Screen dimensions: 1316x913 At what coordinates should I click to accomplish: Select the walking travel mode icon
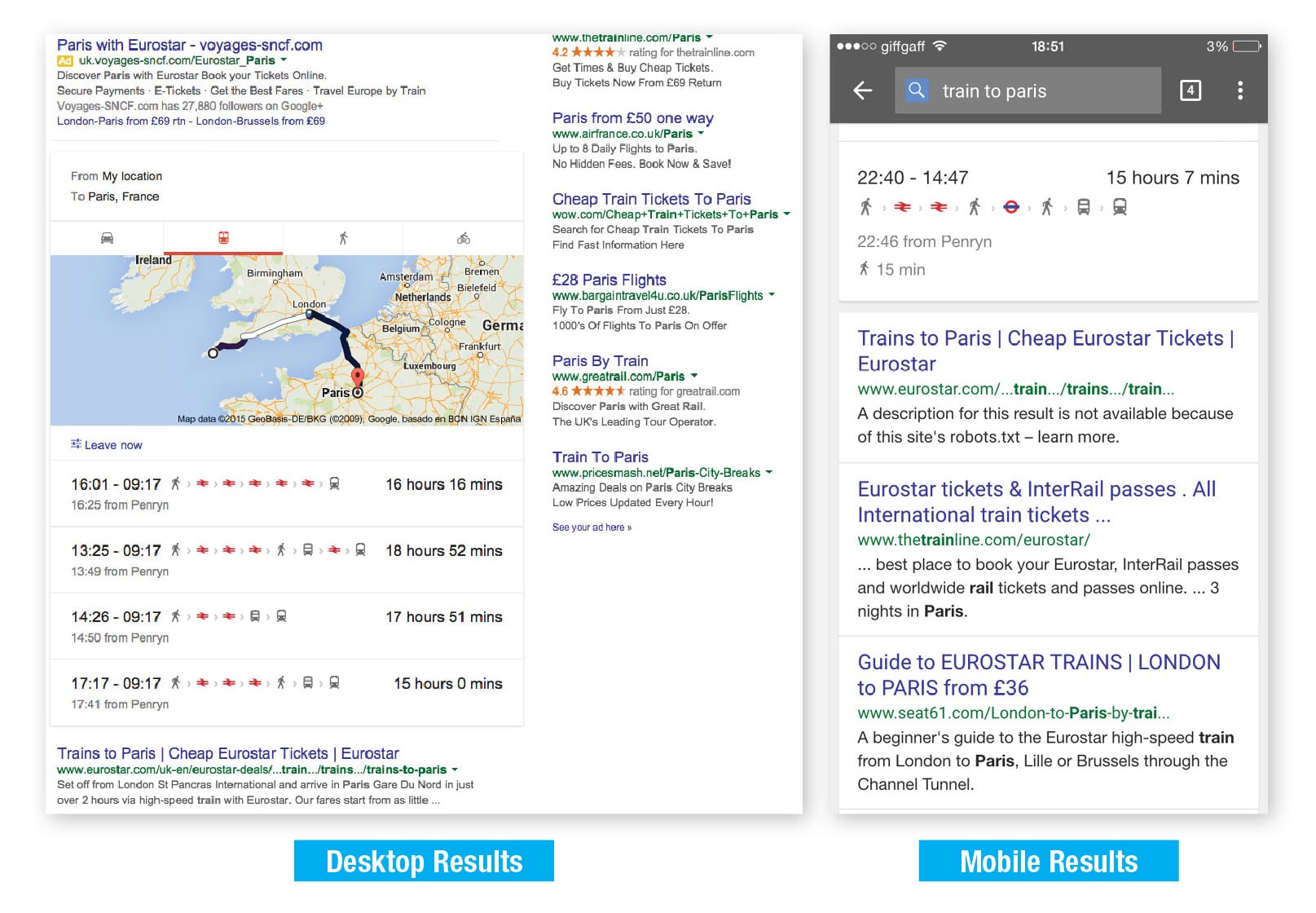343,238
